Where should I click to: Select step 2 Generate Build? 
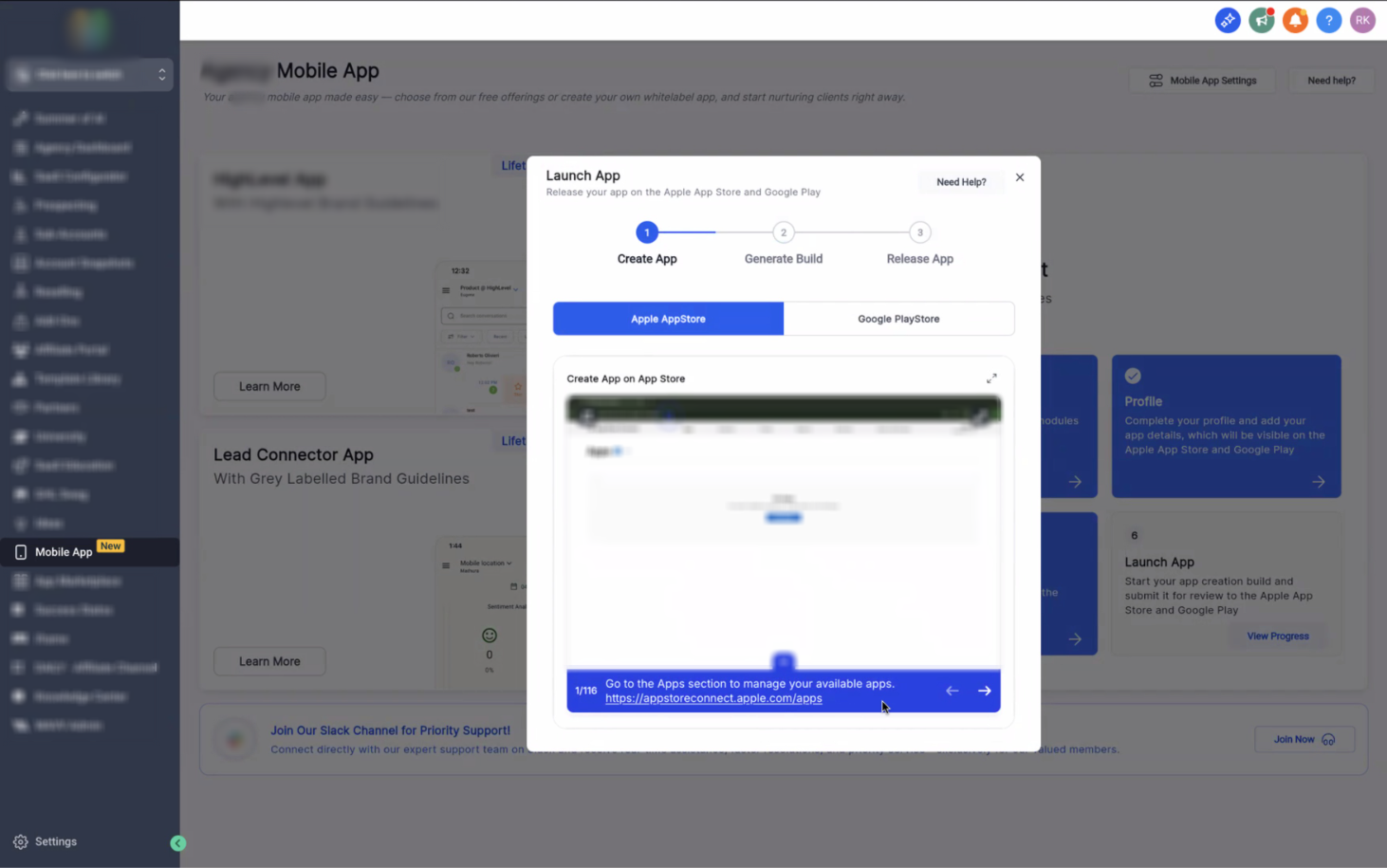pos(784,244)
